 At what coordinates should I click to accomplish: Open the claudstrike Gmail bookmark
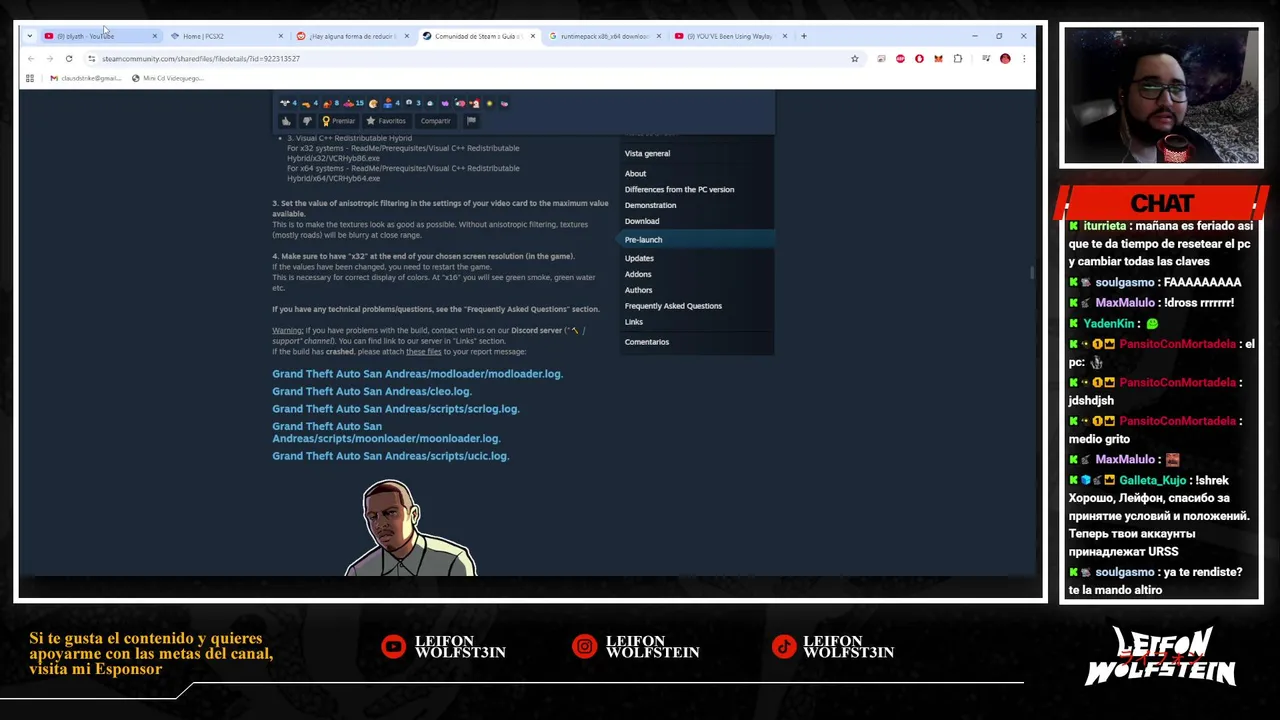coord(85,78)
